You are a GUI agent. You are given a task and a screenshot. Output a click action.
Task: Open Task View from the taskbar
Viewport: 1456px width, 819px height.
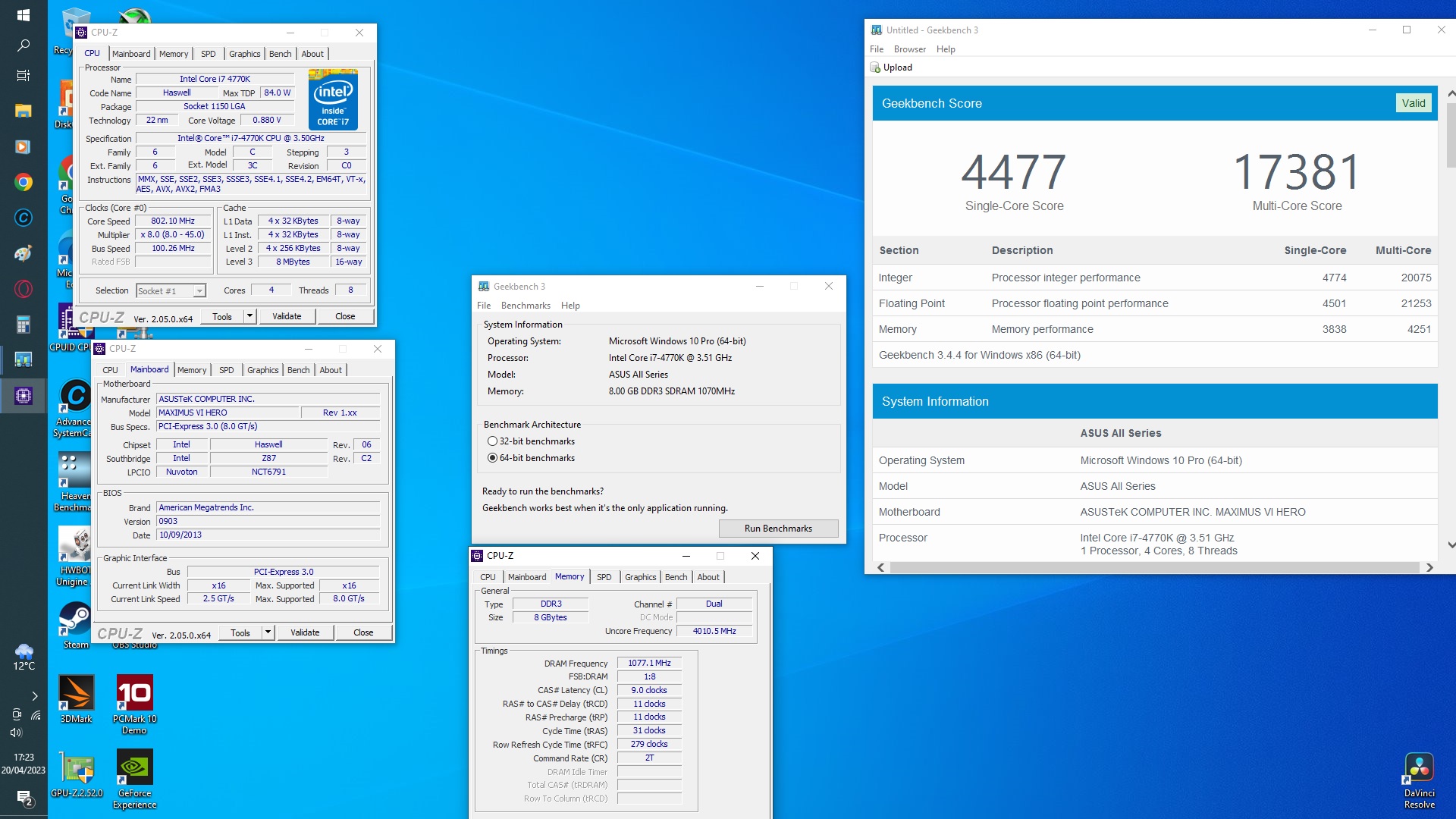pos(23,76)
